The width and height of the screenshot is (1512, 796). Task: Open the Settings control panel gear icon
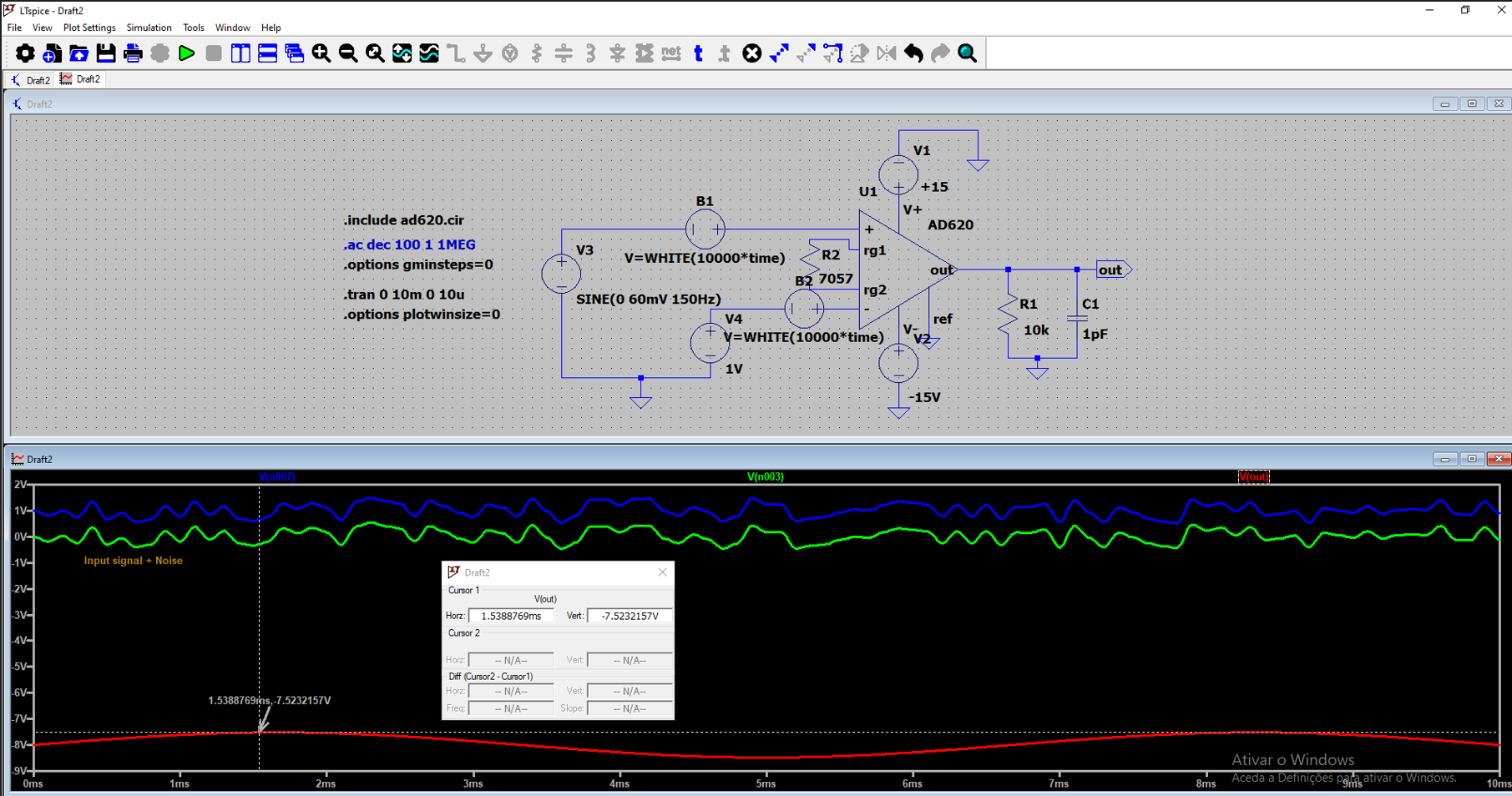25,53
